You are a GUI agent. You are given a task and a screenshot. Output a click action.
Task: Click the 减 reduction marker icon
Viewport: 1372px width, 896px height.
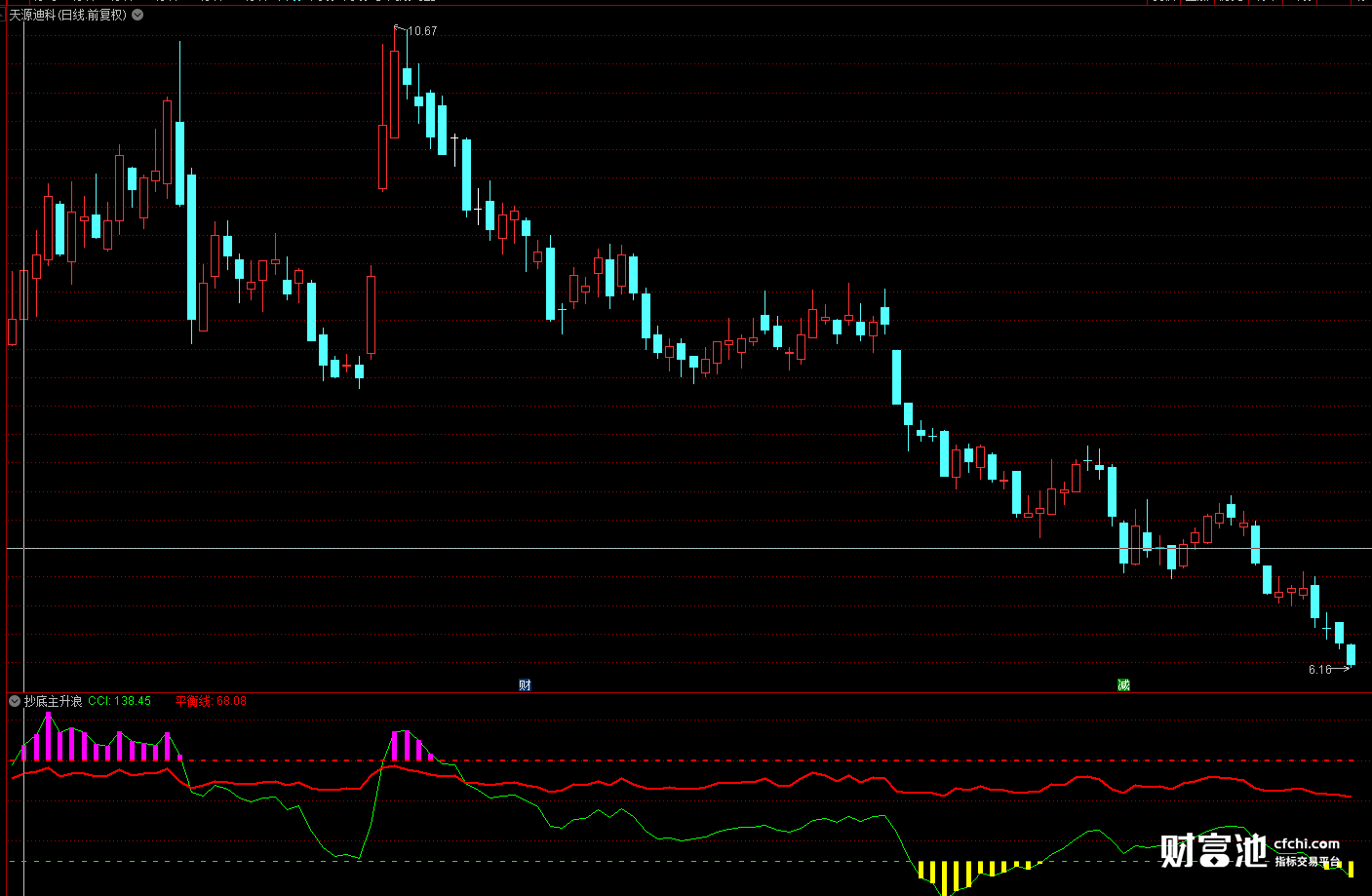pos(1123,685)
